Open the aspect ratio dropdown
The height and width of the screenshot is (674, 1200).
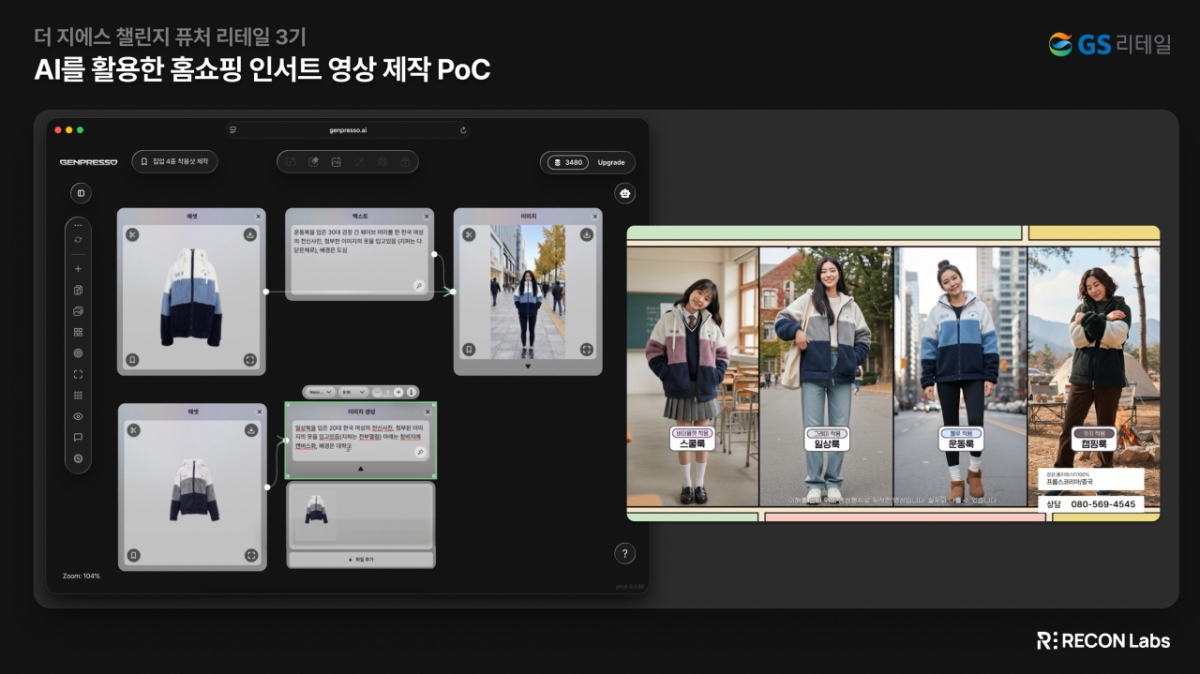point(351,392)
